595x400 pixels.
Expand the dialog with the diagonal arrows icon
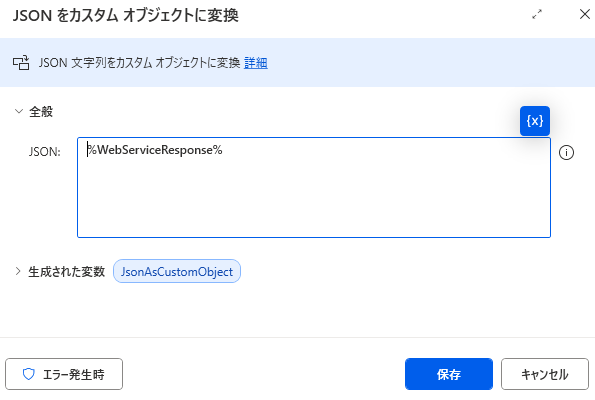click(537, 14)
